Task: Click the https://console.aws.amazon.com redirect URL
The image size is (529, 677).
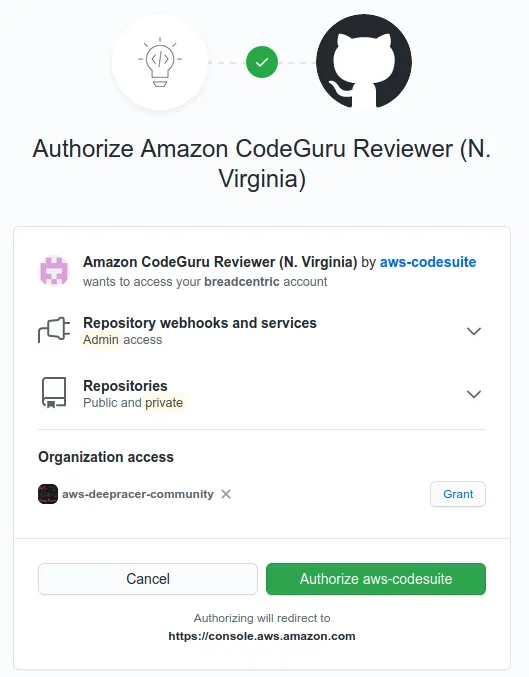Action: click(x=262, y=636)
